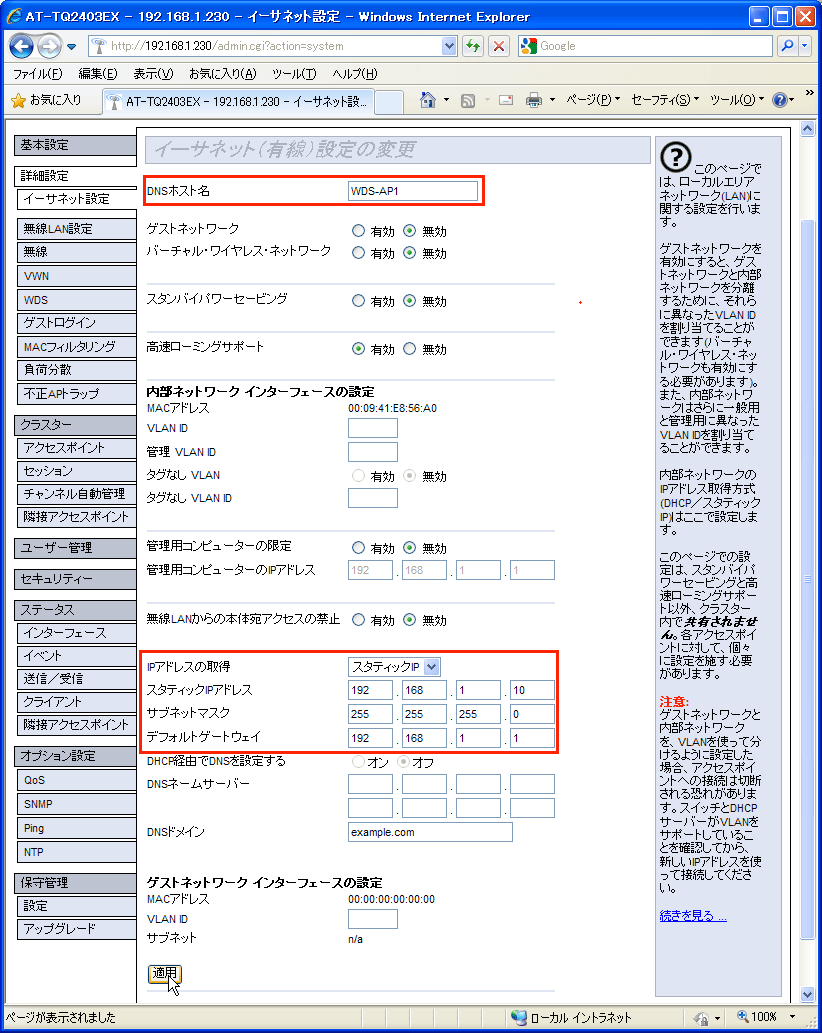The image size is (822, 1033).
Task: Click the Home page icon
Action: tap(427, 100)
